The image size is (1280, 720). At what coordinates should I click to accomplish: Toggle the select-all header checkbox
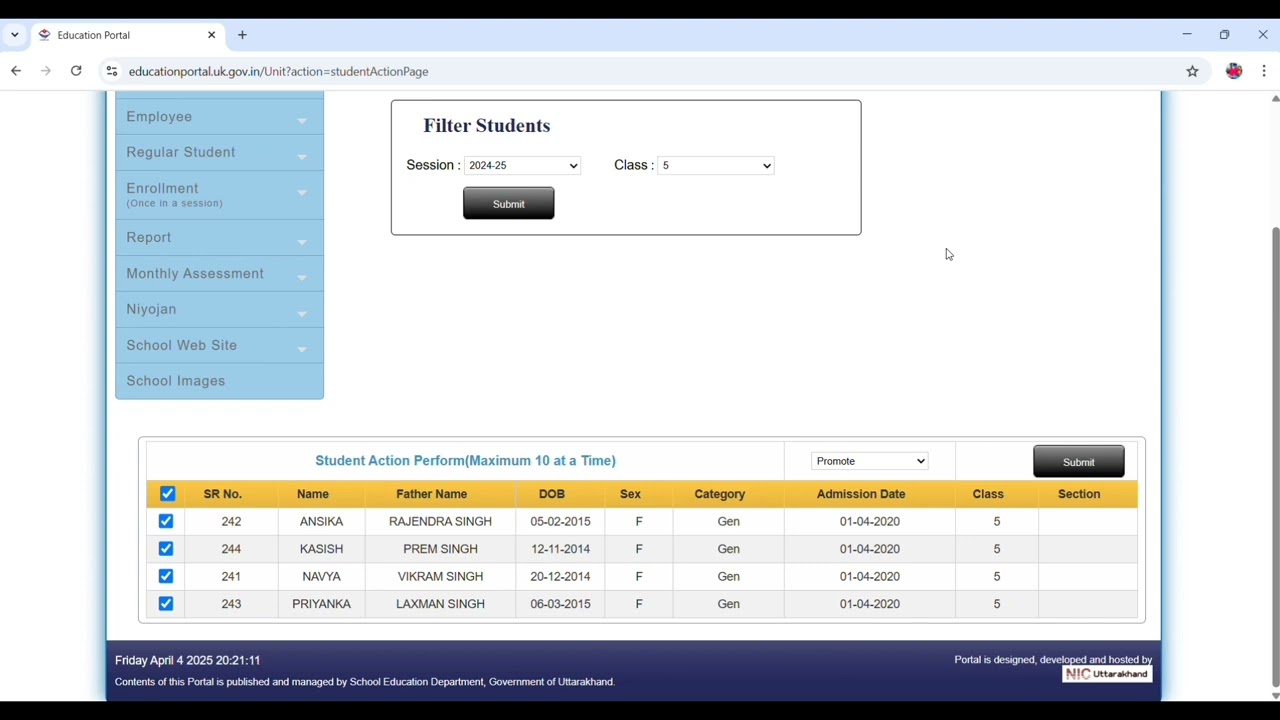pyautogui.click(x=168, y=494)
